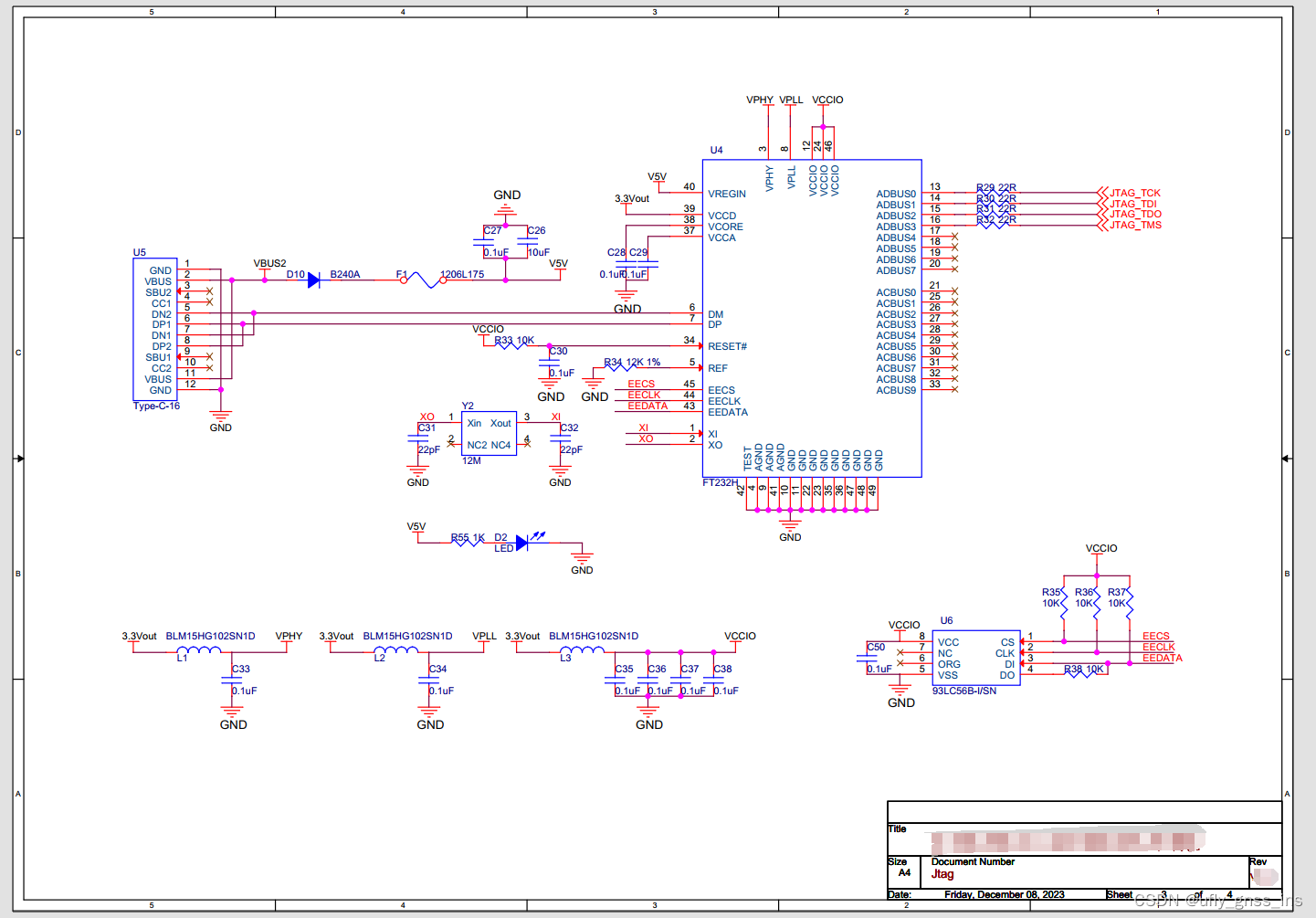Select the R32 22R resistor label
This screenshot has height=918, width=1316.
pos(996,220)
